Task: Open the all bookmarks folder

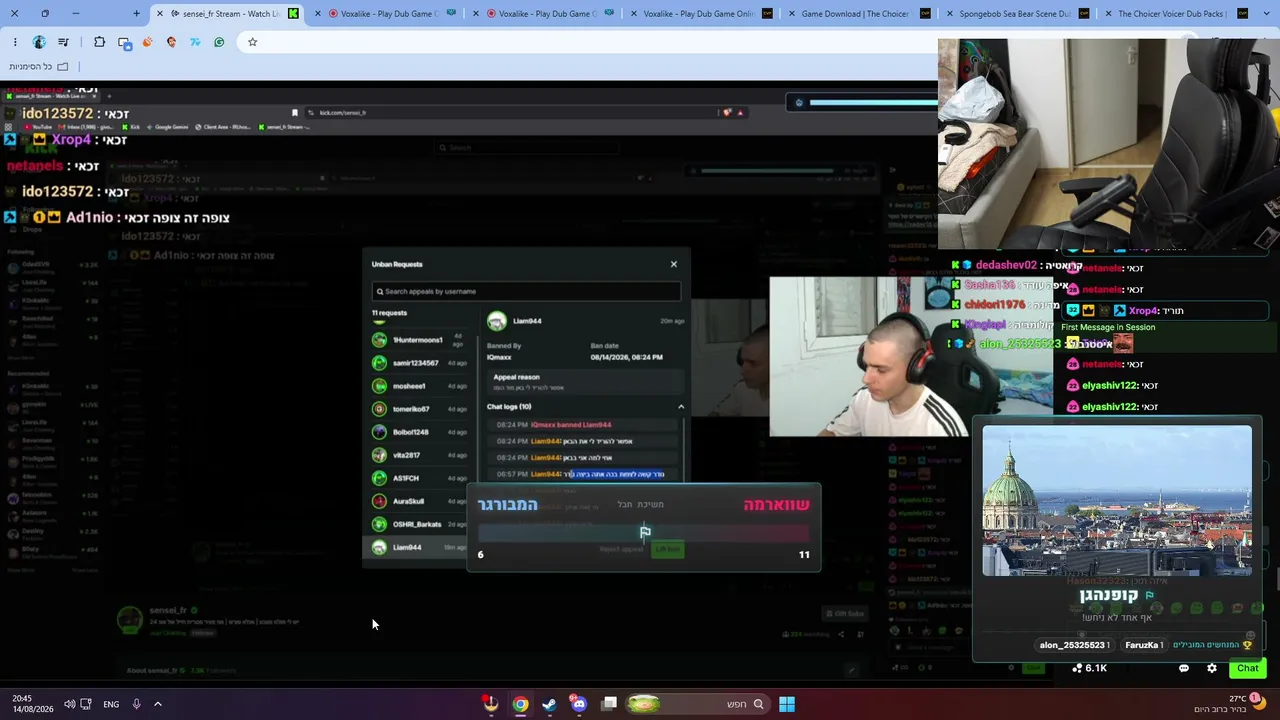Action: tap(38, 66)
